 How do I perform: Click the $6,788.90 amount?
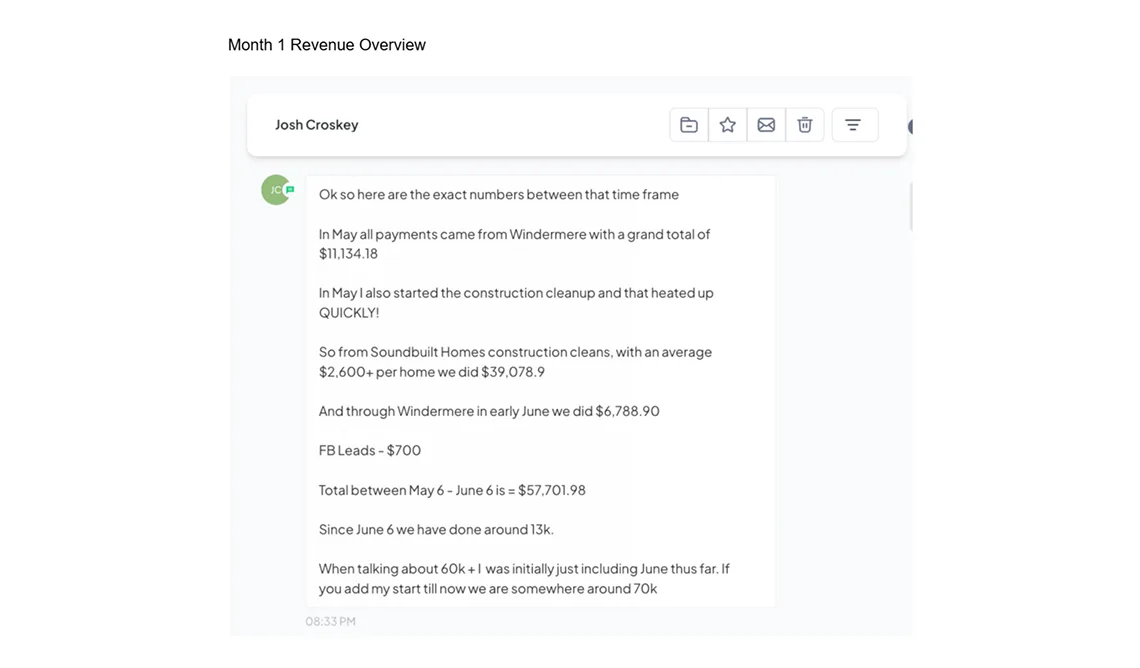pos(627,411)
